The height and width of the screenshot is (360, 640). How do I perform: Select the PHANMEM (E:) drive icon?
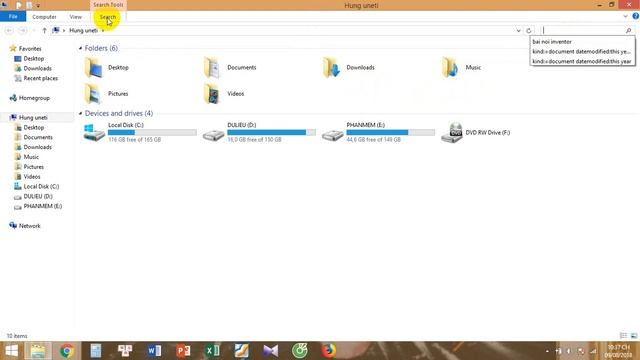(x=332, y=135)
